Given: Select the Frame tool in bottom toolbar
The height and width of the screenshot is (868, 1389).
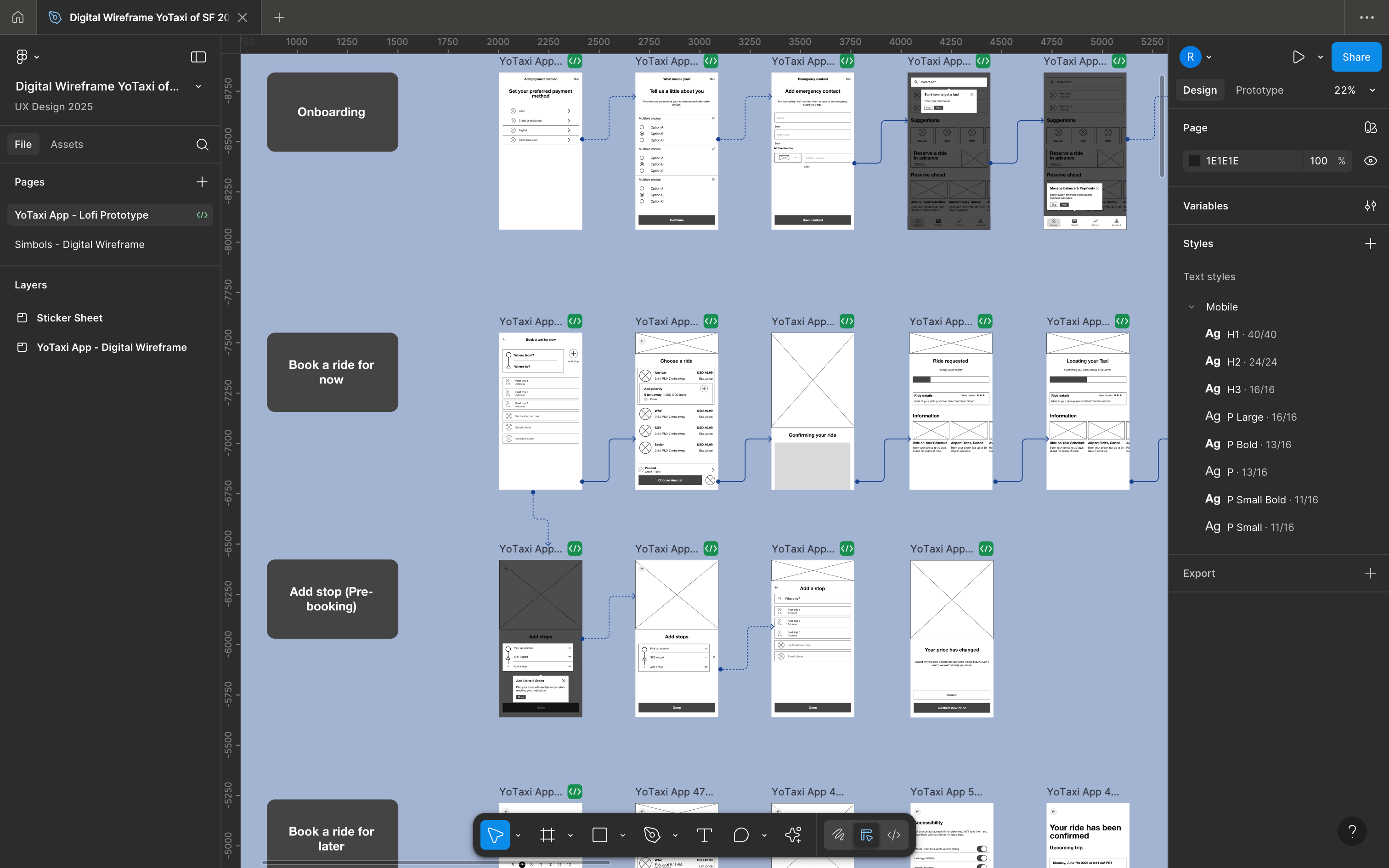Looking at the screenshot, I should coord(547,835).
